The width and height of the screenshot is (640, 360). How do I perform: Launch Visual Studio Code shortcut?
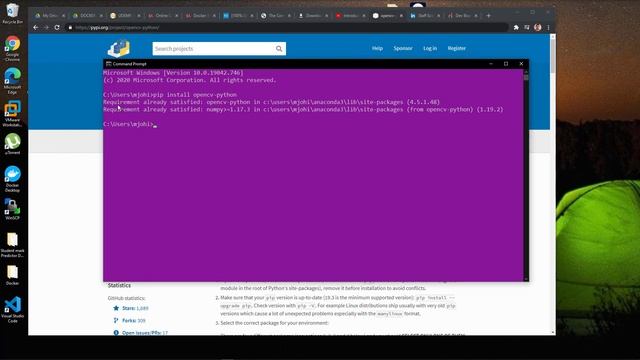(x=12, y=310)
